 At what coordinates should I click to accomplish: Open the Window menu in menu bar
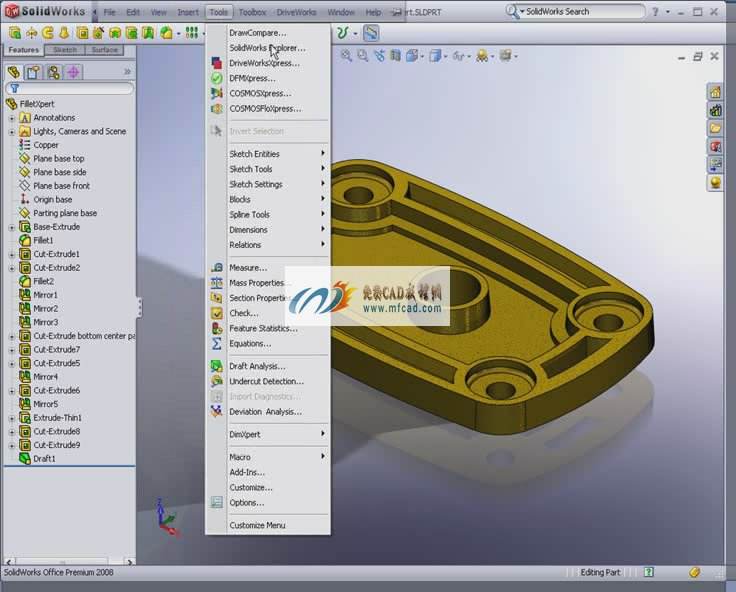click(x=341, y=12)
